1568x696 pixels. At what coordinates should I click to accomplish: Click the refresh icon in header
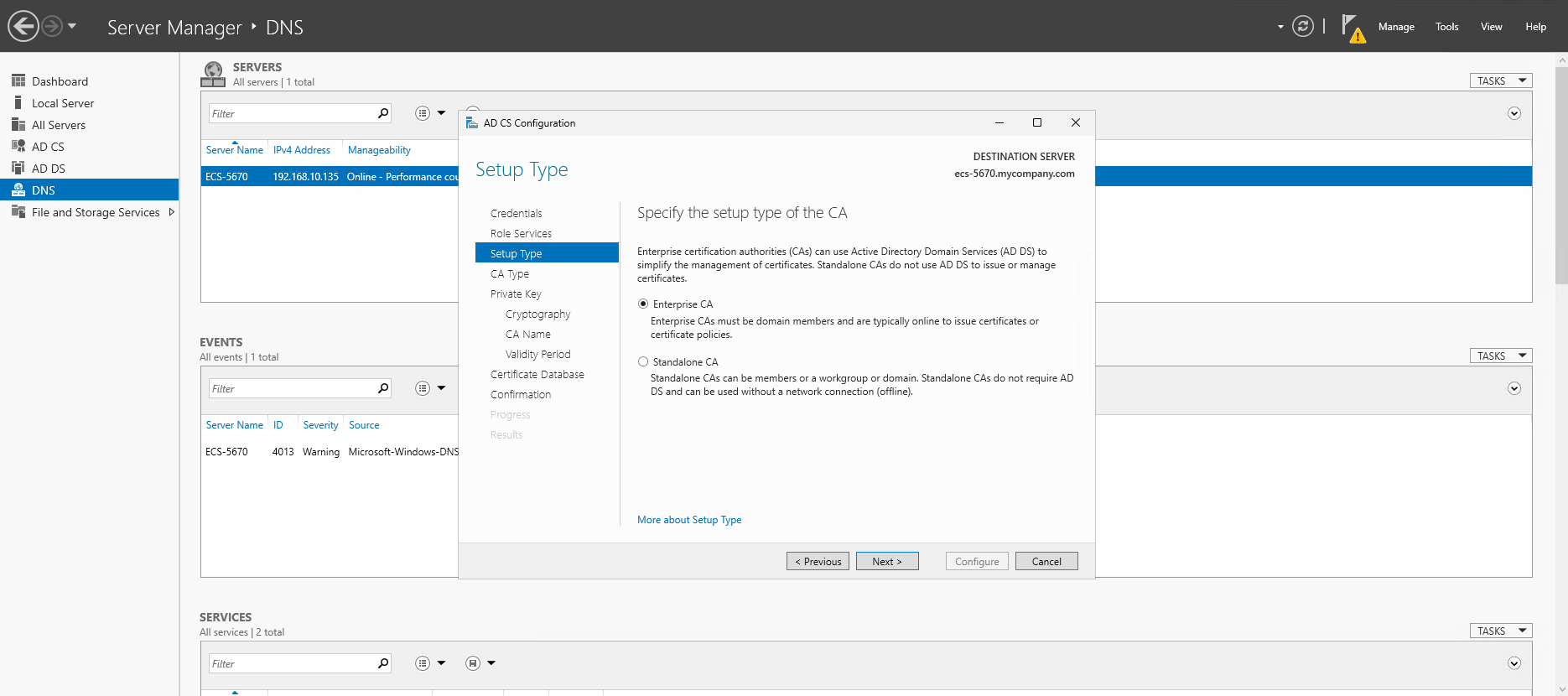[1302, 26]
